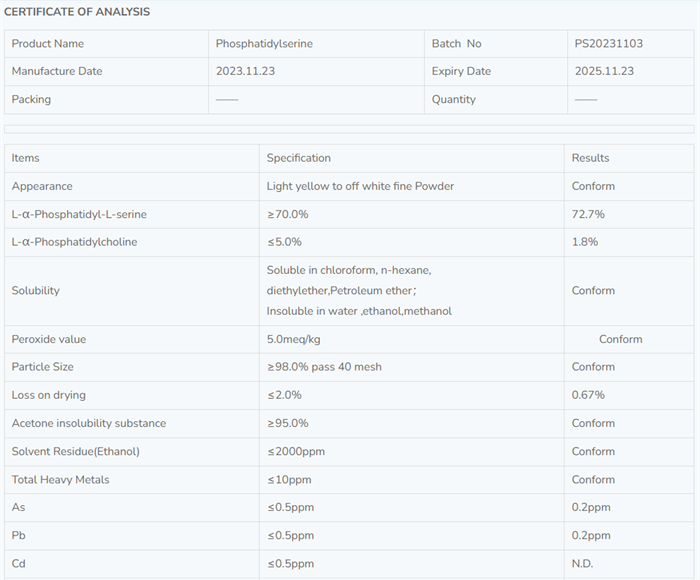Click the Packing label cell
The height and width of the screenshot is (580, 700).
pyautogui.click(x=31, y=100)
